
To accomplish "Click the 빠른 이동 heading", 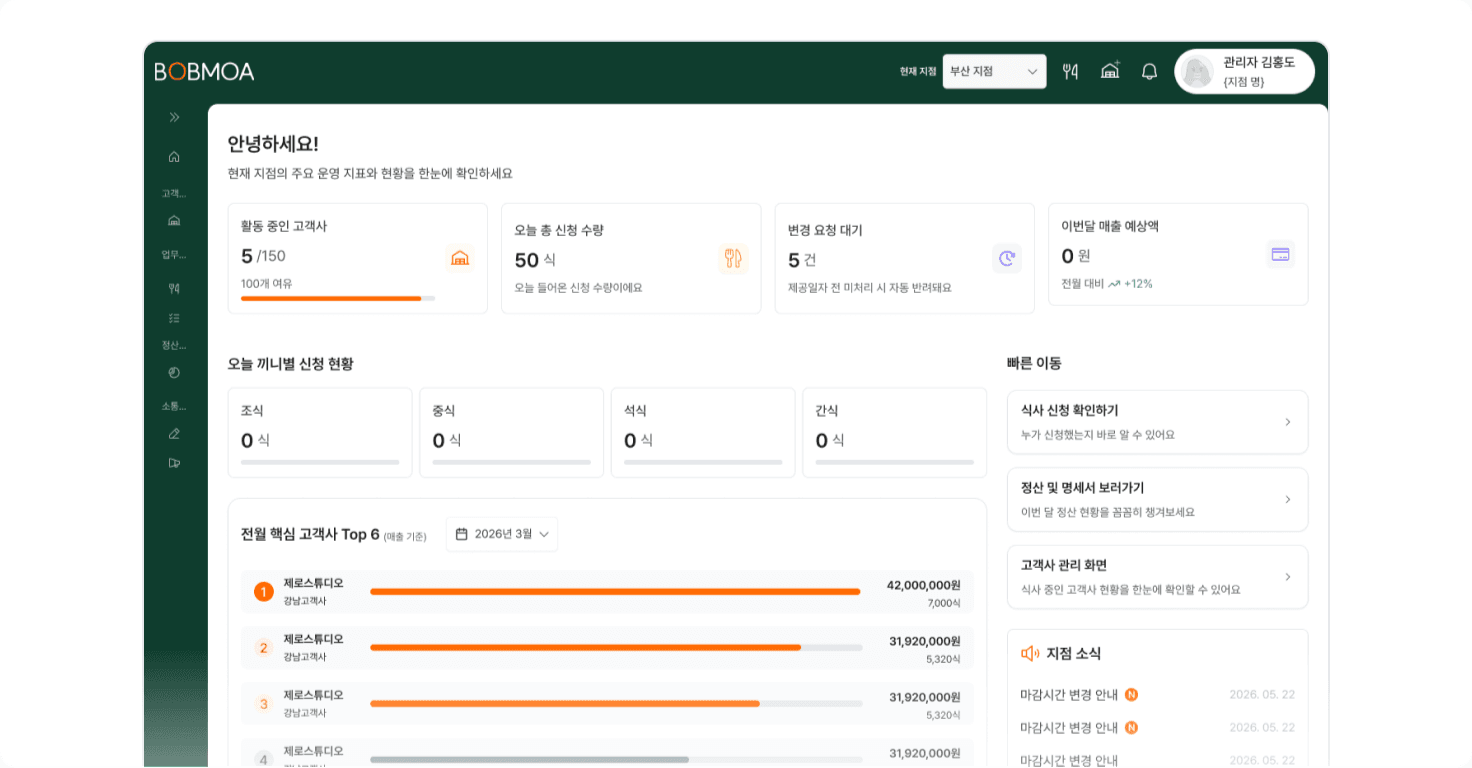I will 1034,363.
